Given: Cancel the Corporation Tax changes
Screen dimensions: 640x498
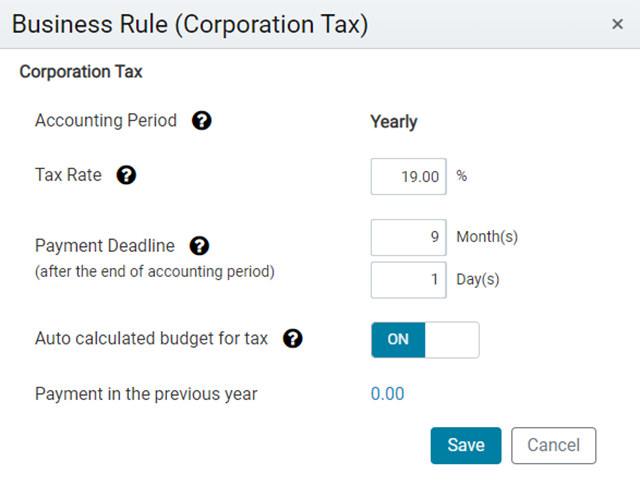Looking at the screenshot, I should (553, 445).
